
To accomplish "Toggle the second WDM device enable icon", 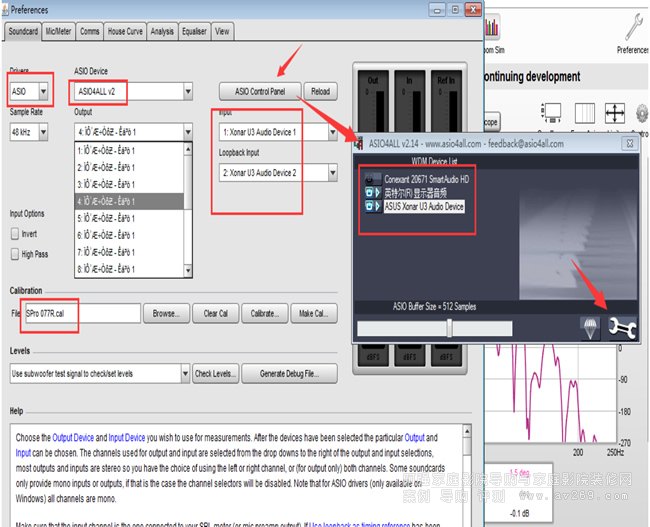I will click(370, 193).
